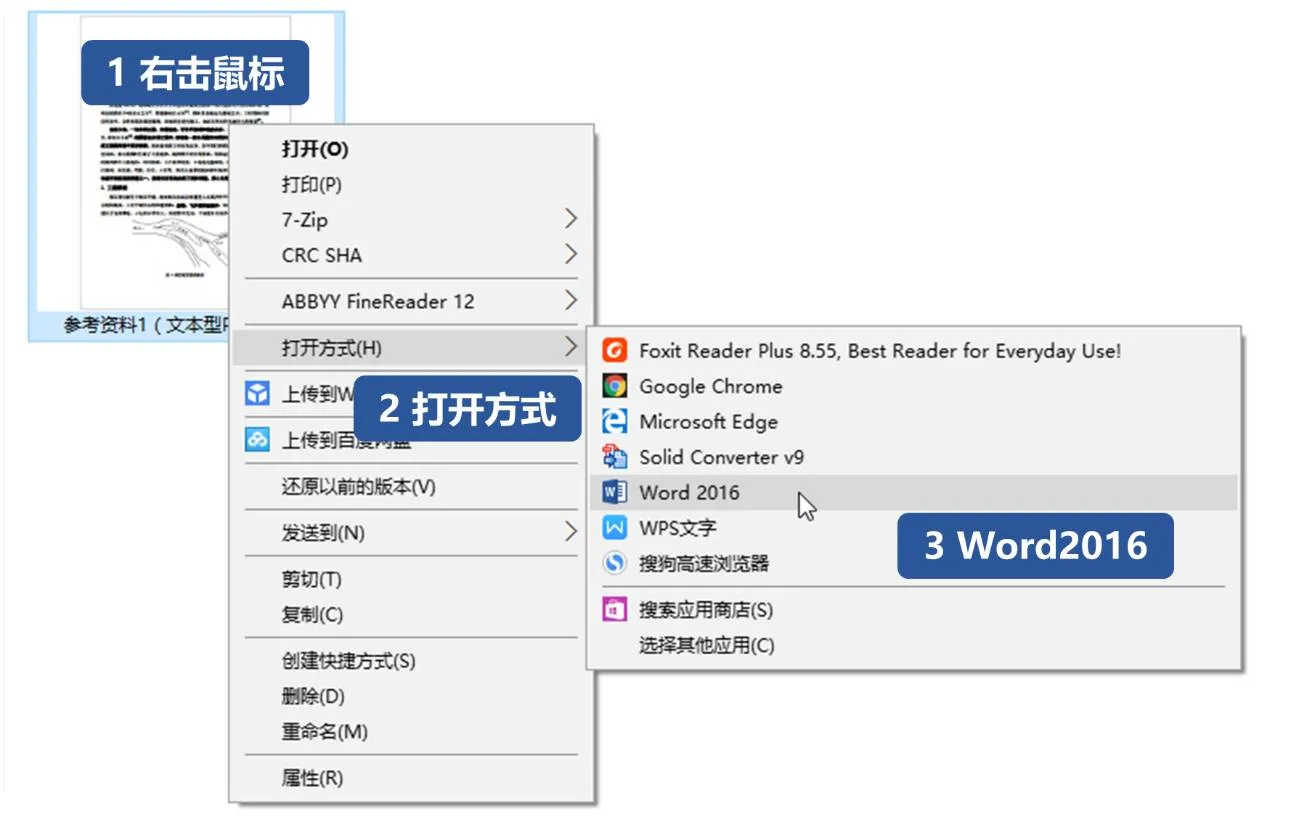Select 打开方式(H) in the context menu
This screenshot has height=817, width=1299.
[412, 348]
